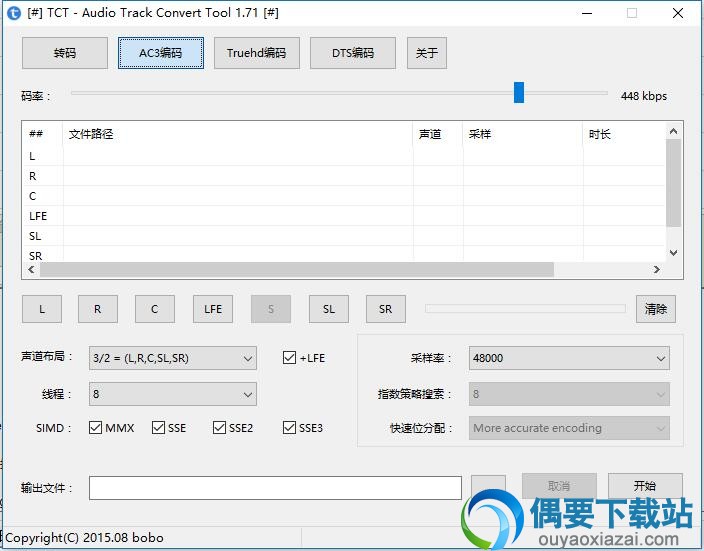Screen dimensions: 704x551
Task: Click the R channel button
Action: click(98, 309)
